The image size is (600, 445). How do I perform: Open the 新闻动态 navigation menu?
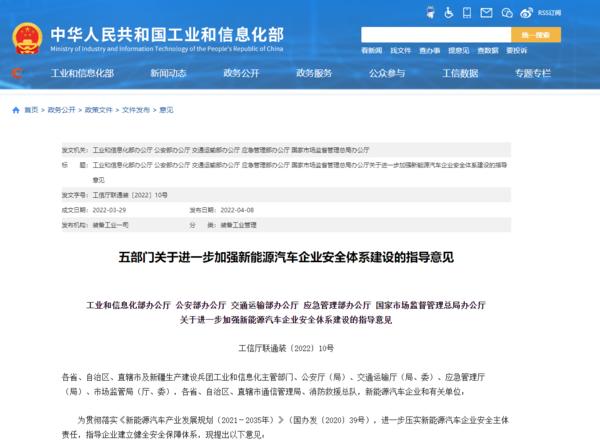[167, 72]
